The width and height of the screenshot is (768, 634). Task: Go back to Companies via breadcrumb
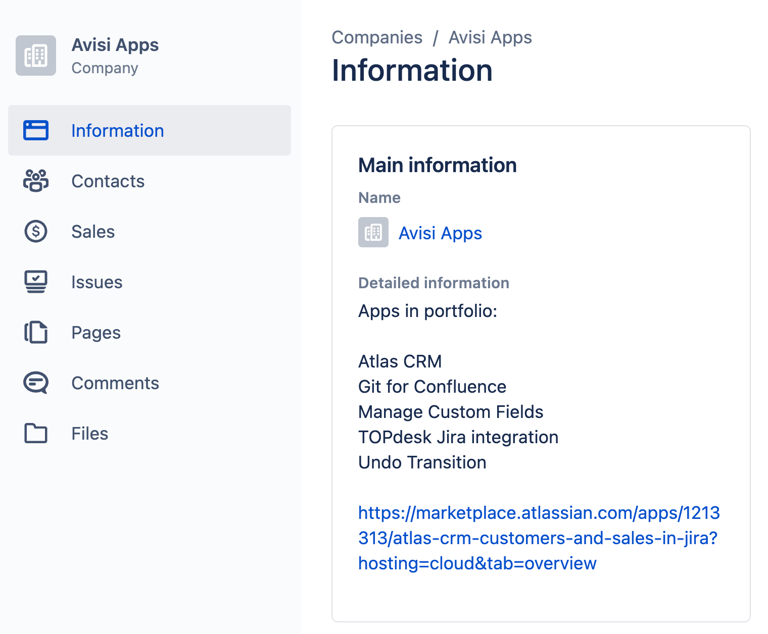[x=377, y=38]
